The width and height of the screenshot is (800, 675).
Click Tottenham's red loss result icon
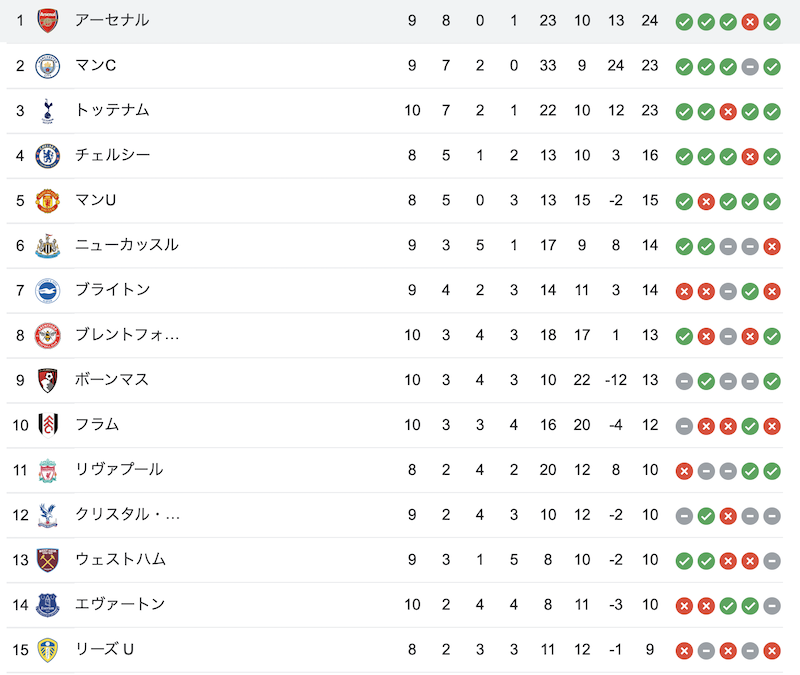click(x=728, y=112)
